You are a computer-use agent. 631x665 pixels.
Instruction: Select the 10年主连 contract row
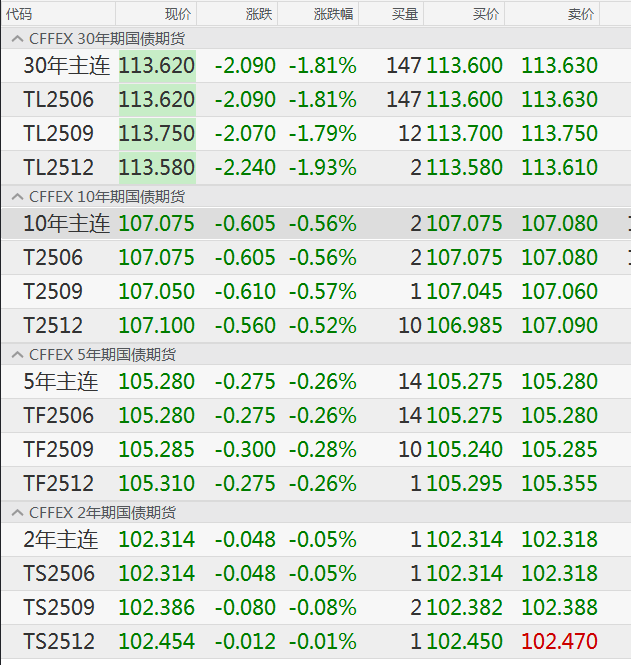coord(66,224)
